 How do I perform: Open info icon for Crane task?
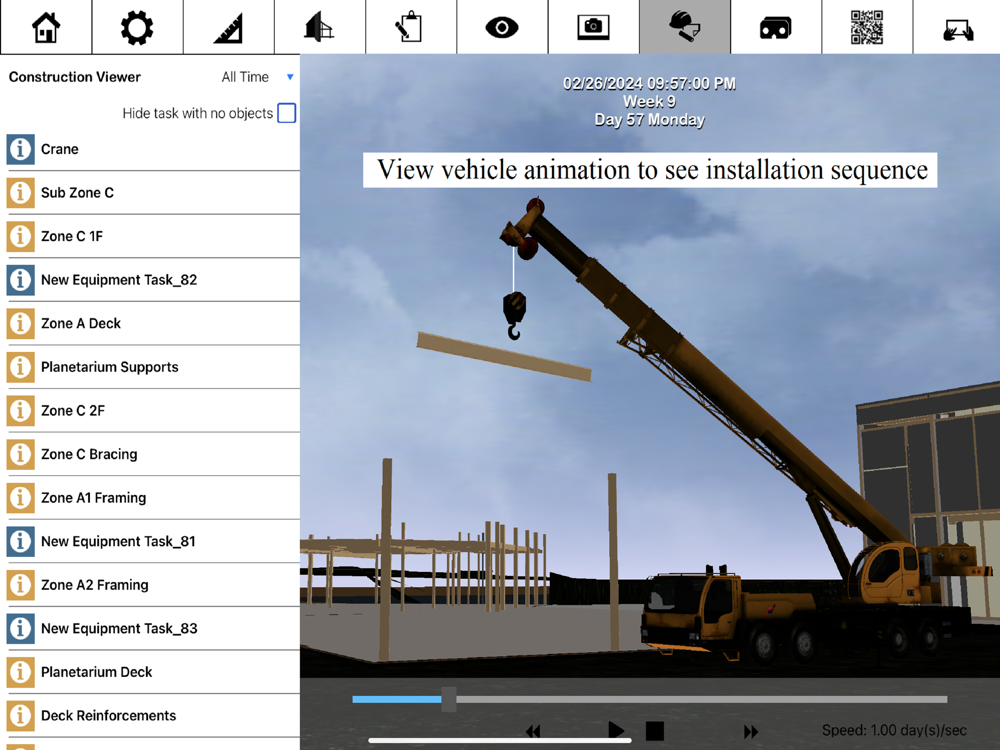pyautogui.click(x=20, y=149)
